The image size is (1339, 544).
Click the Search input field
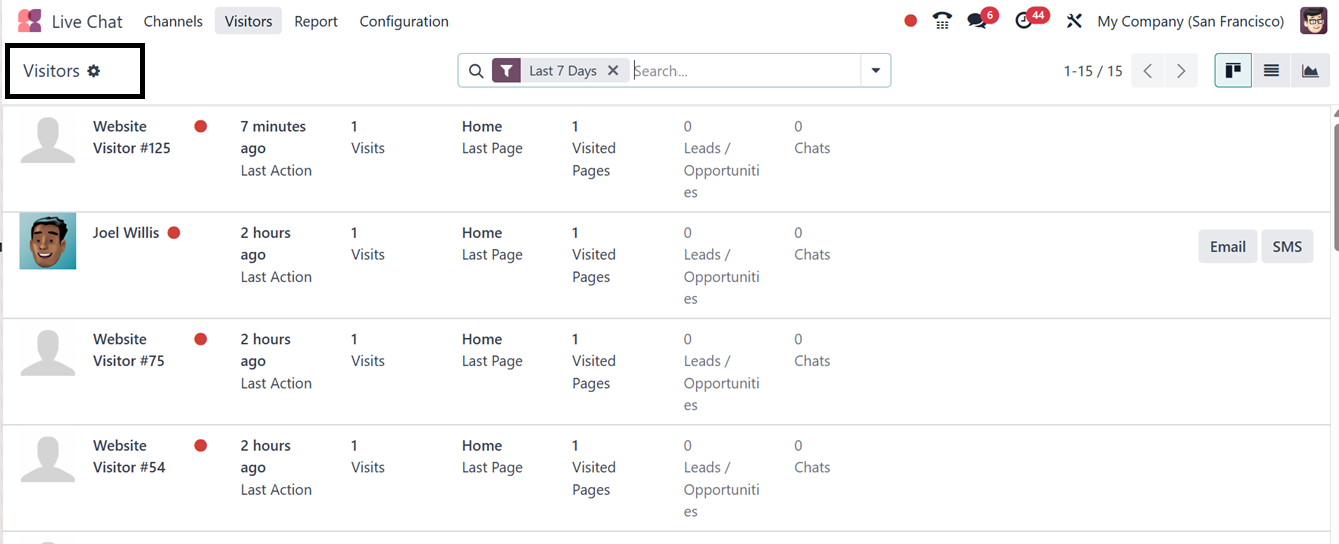[x=745, y=71]
